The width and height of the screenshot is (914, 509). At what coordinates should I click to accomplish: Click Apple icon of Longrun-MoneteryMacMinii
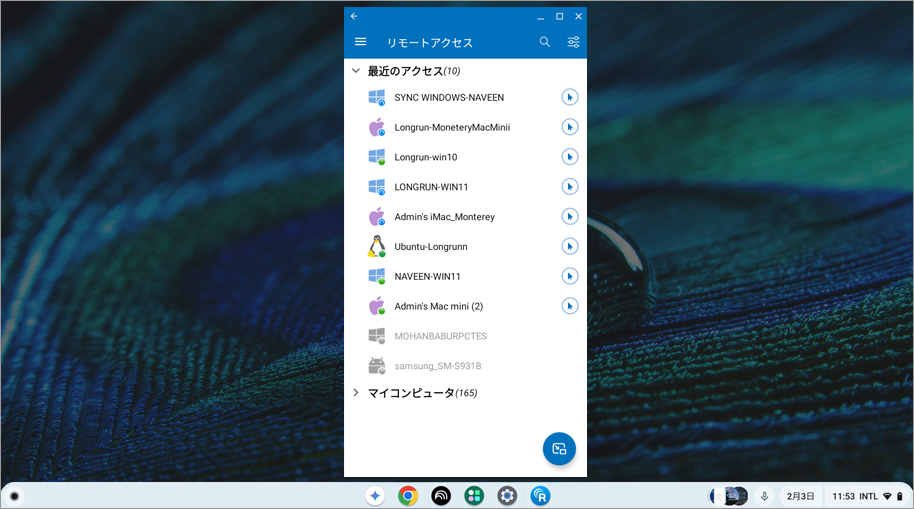pyautogui.click(x=377, y=127)
